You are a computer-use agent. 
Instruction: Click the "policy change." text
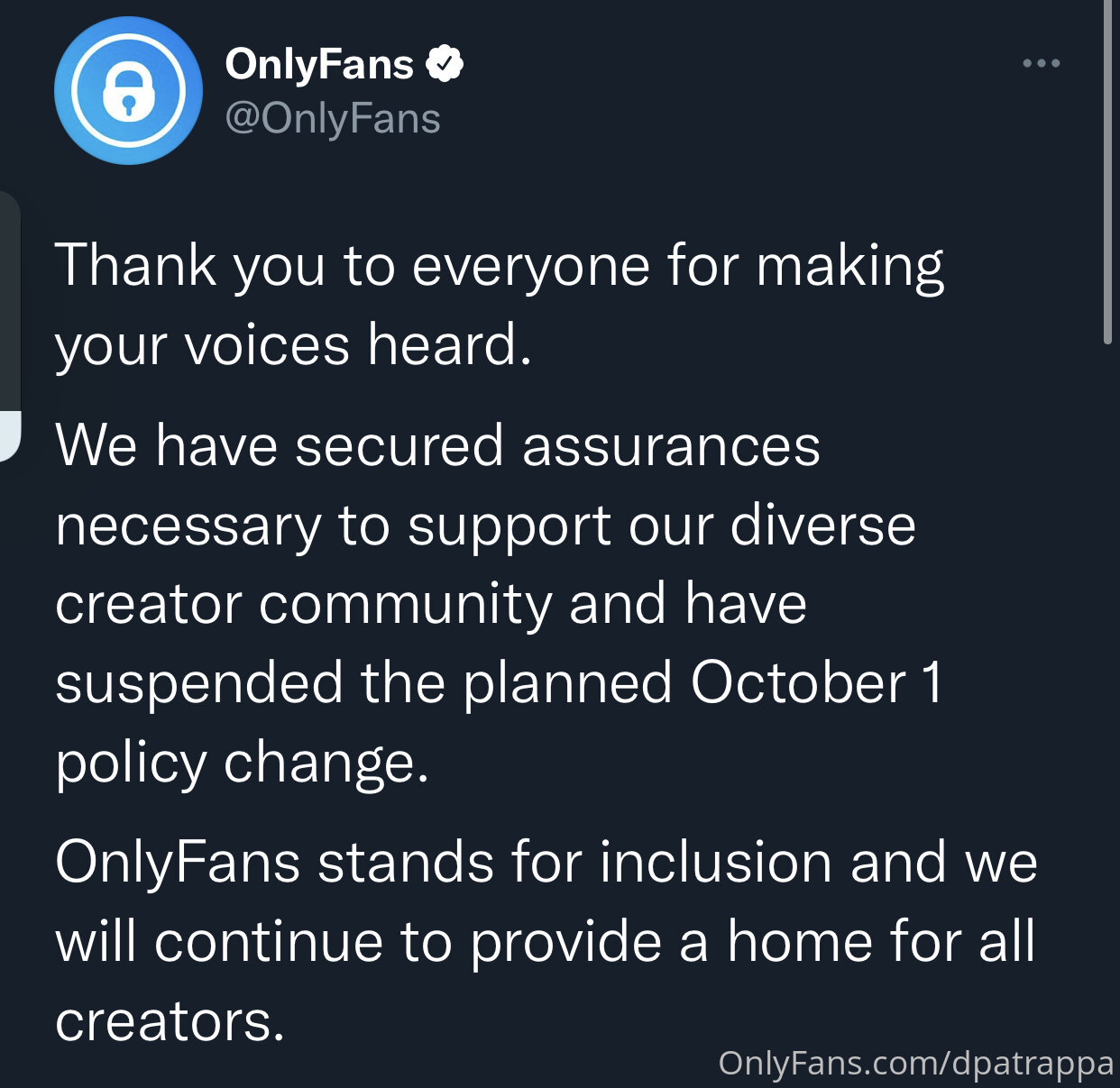click(x=242, y=763)
